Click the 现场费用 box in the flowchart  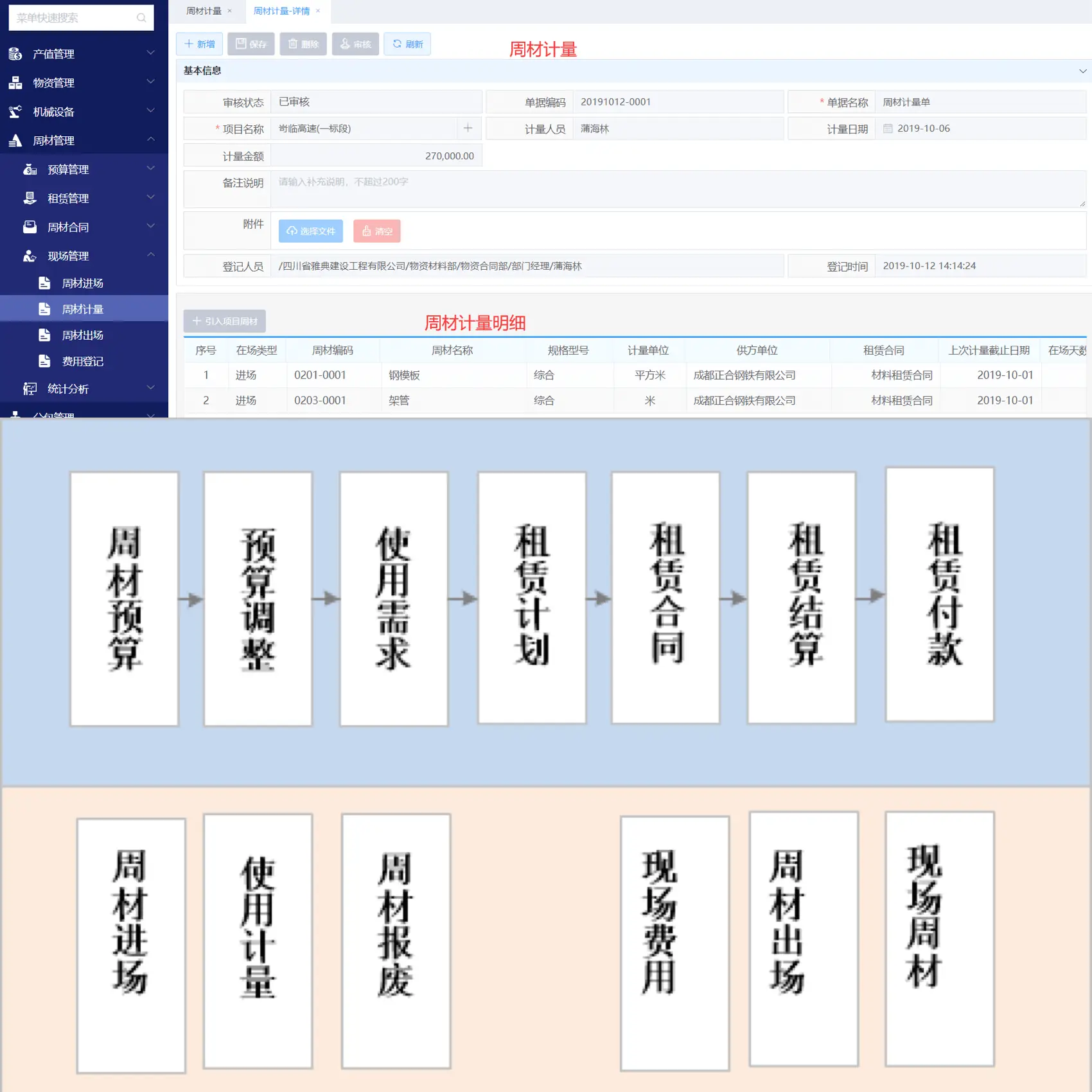675,943
